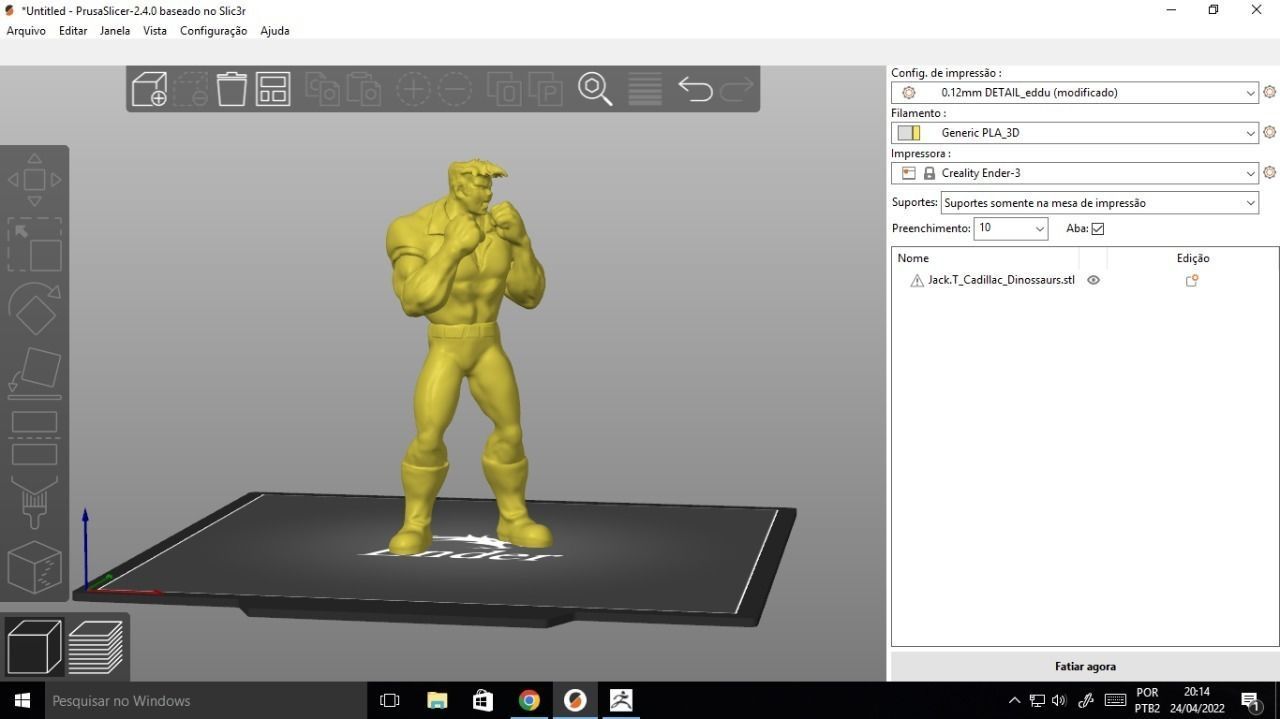This screenshot has height=719, width=1280.
Task: Click the Split to objects icon
Action: point(504,89)
